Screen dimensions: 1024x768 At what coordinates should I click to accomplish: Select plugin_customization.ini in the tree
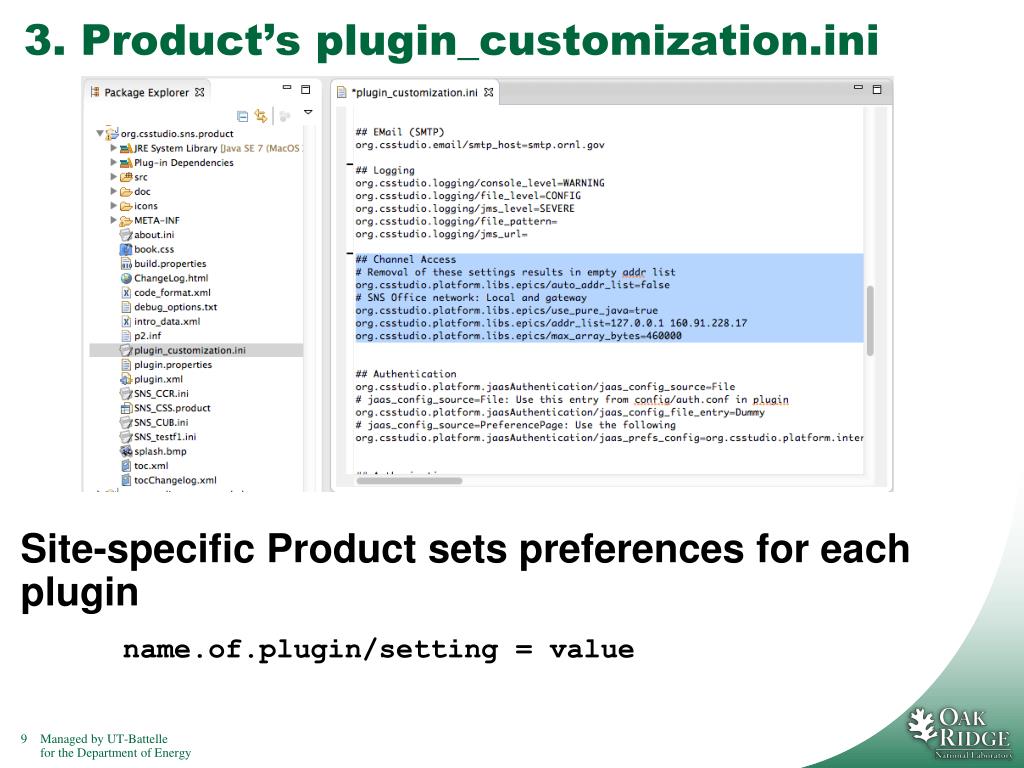coord(189,350)
